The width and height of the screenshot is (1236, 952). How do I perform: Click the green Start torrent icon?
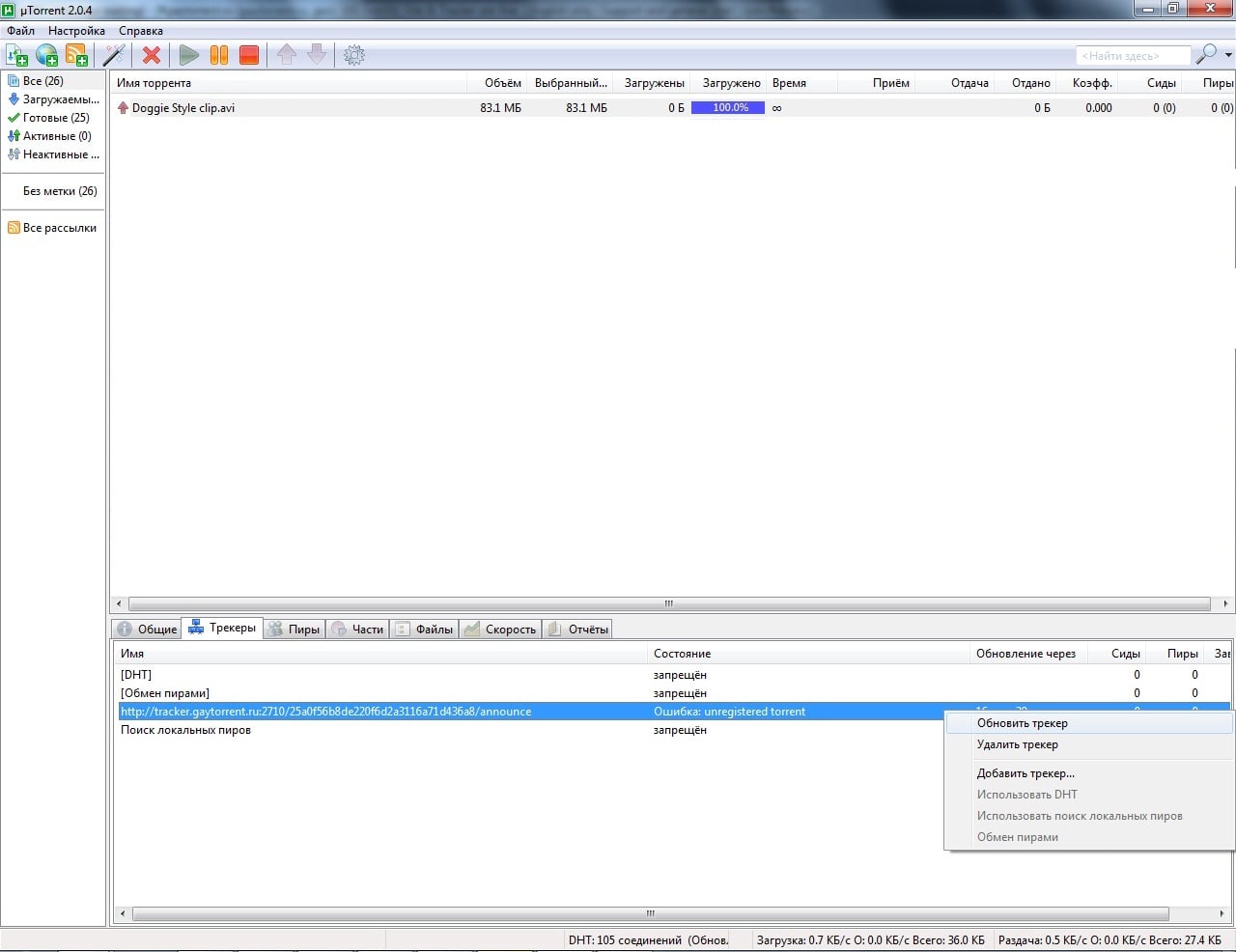[189, 55]
